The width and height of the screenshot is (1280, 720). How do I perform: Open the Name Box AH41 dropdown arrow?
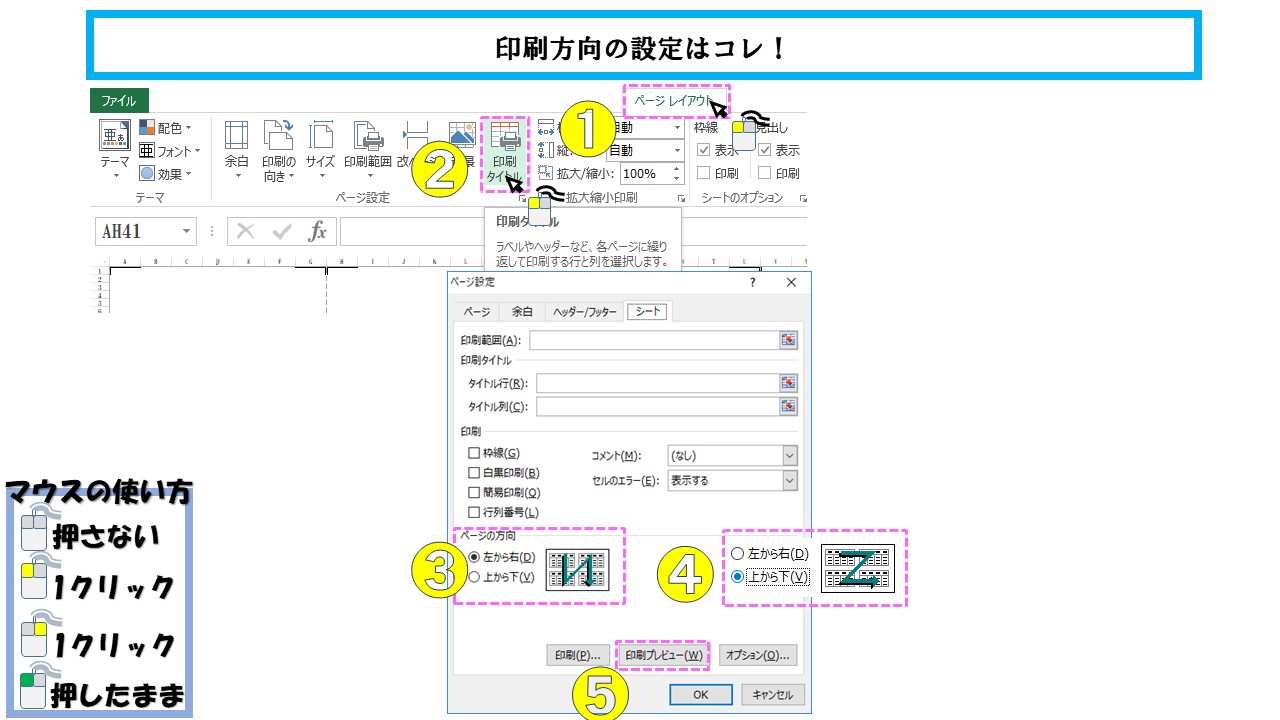[186, 232]
